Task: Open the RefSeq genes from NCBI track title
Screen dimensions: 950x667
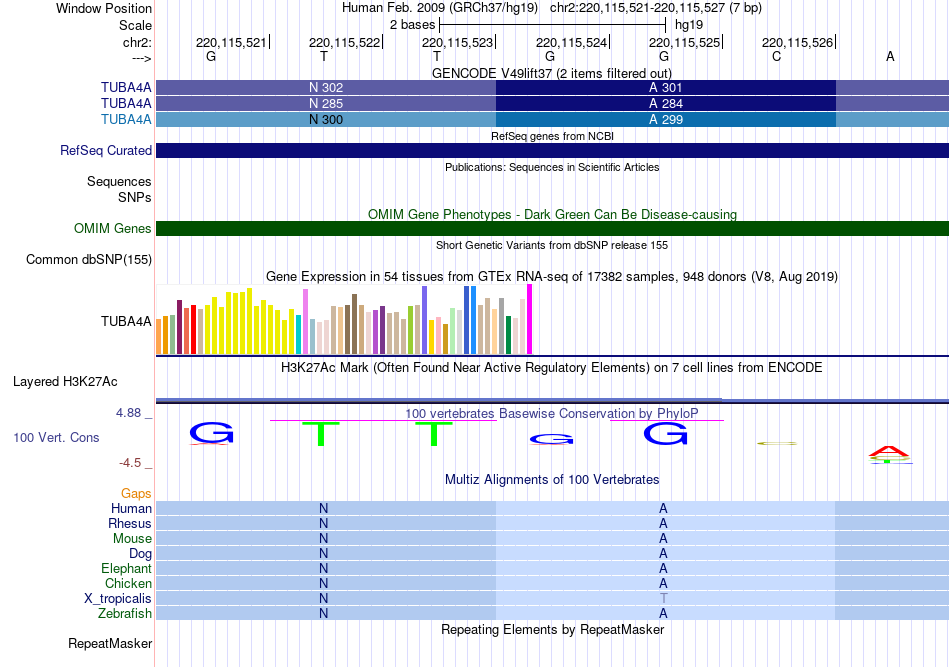Action: tap(552, 136)
